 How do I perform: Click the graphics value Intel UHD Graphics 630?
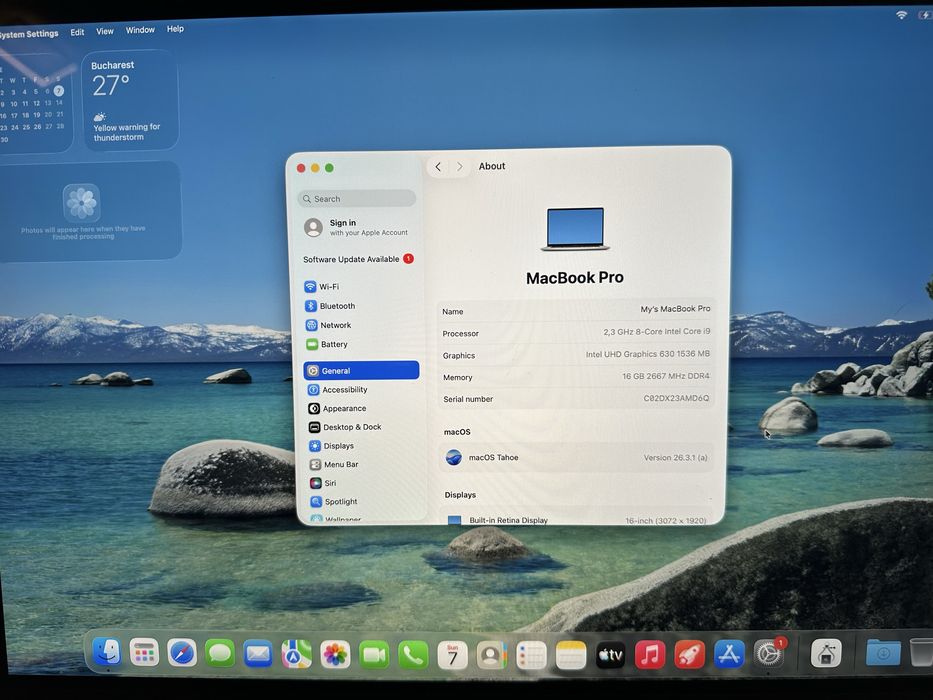(647, 354)
